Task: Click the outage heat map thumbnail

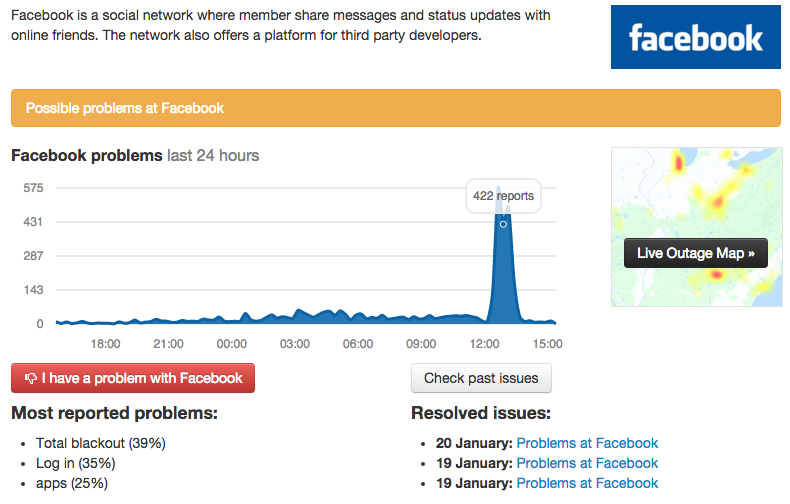Action: click(695, 190)
